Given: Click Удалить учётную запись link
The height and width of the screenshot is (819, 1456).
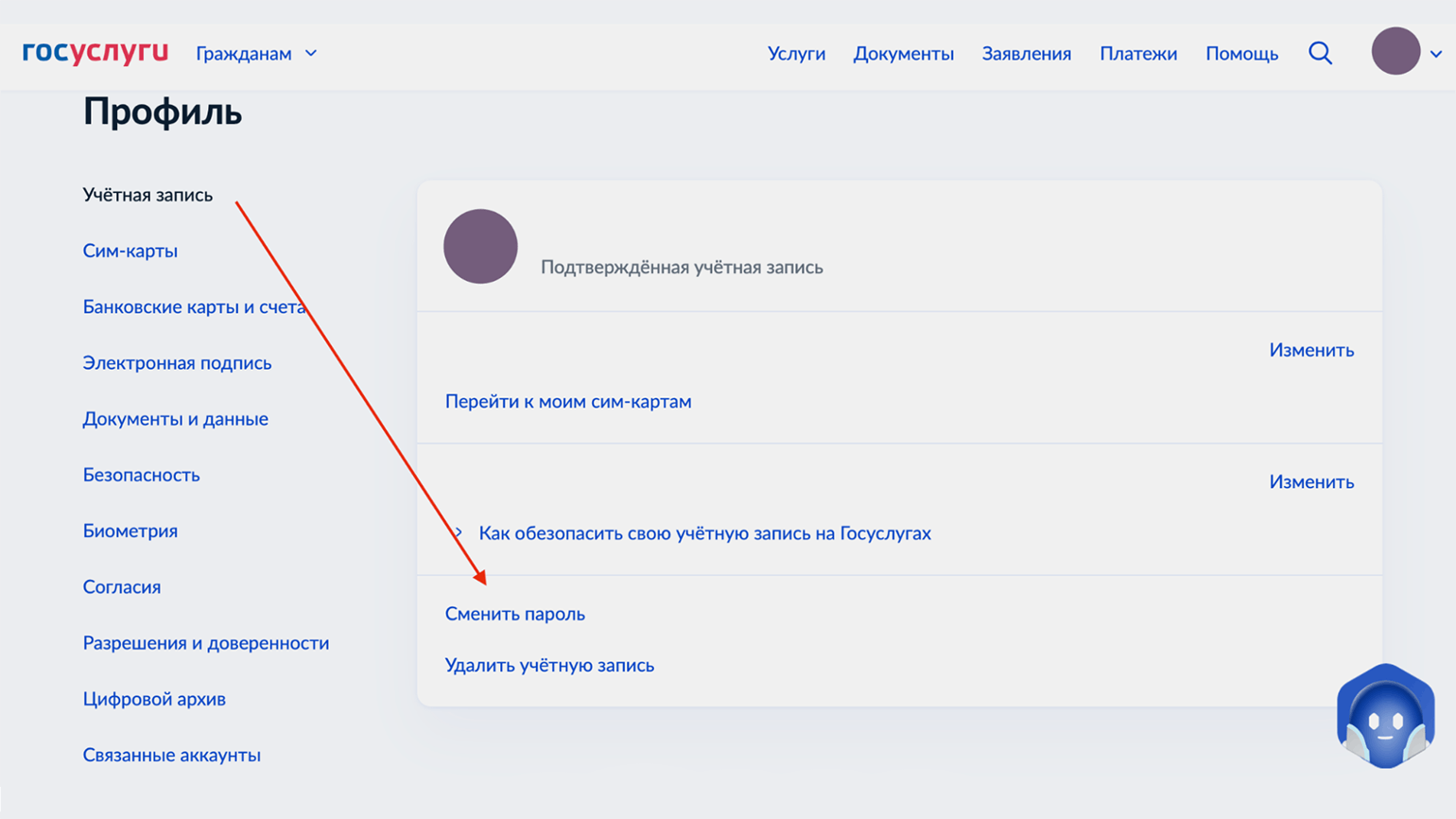Looking at the screenshot, I should 549,665.
